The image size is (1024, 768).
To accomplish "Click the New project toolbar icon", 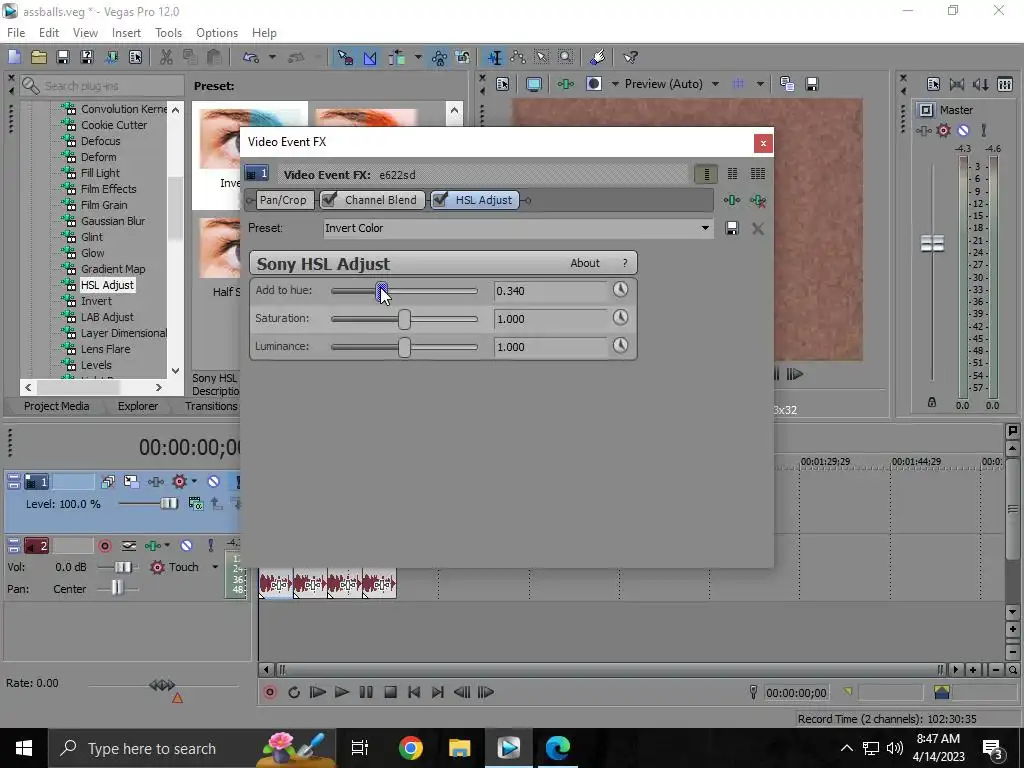I will pos(14,57).
